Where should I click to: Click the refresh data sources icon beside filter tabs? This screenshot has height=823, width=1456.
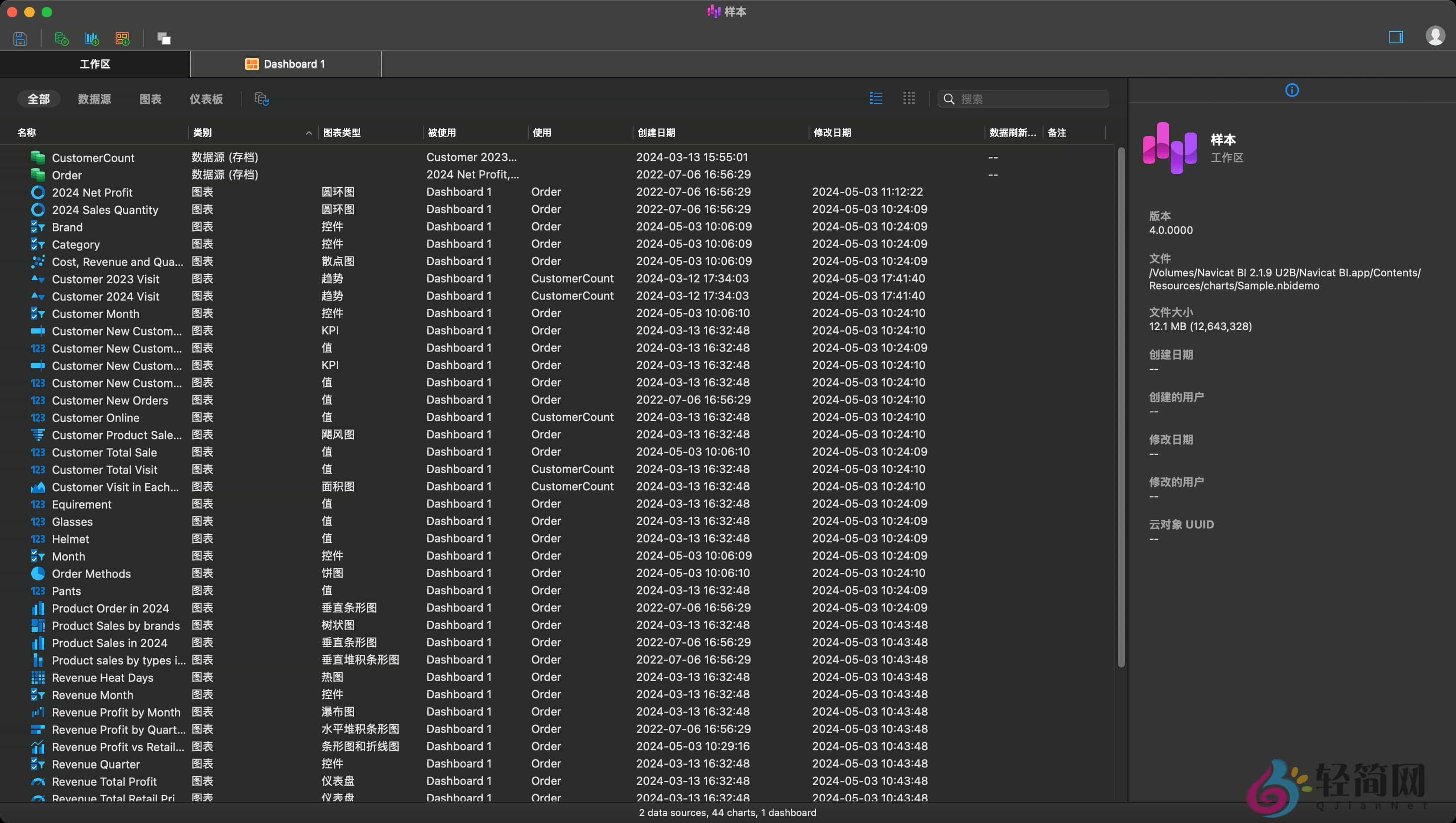[x=261, y=98]
